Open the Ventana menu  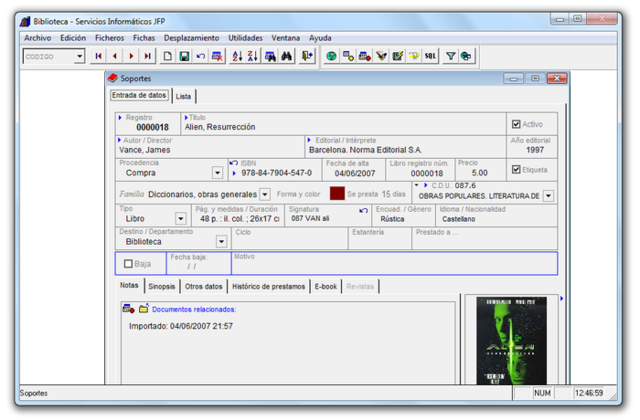pos(285,38)
